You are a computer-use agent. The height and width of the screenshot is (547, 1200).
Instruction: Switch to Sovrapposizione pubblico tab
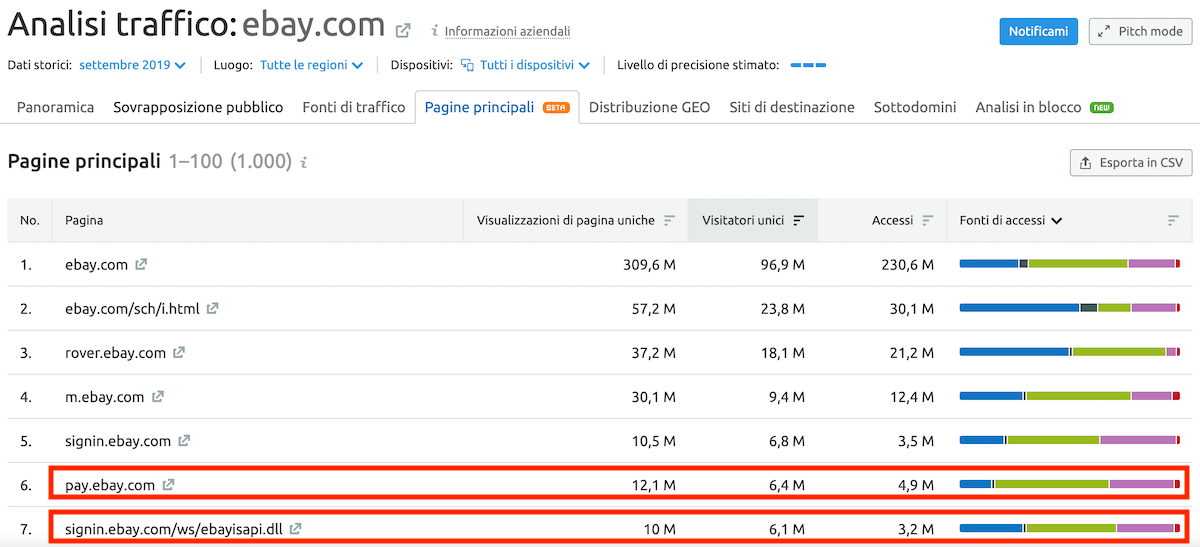[198, 107]
